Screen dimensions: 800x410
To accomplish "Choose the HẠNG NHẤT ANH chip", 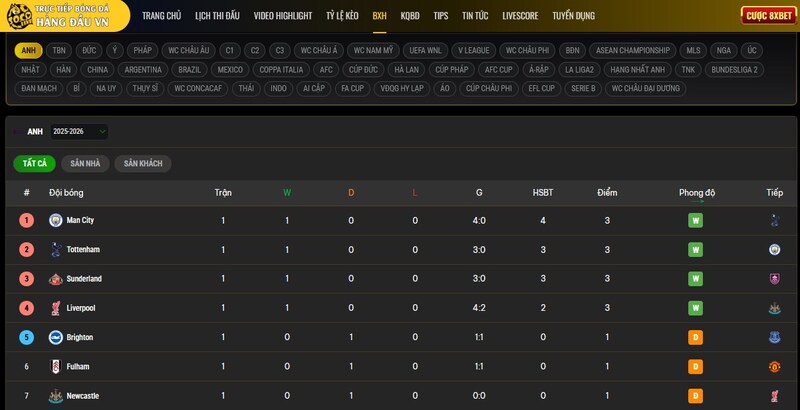I will (x=637, y=69).
